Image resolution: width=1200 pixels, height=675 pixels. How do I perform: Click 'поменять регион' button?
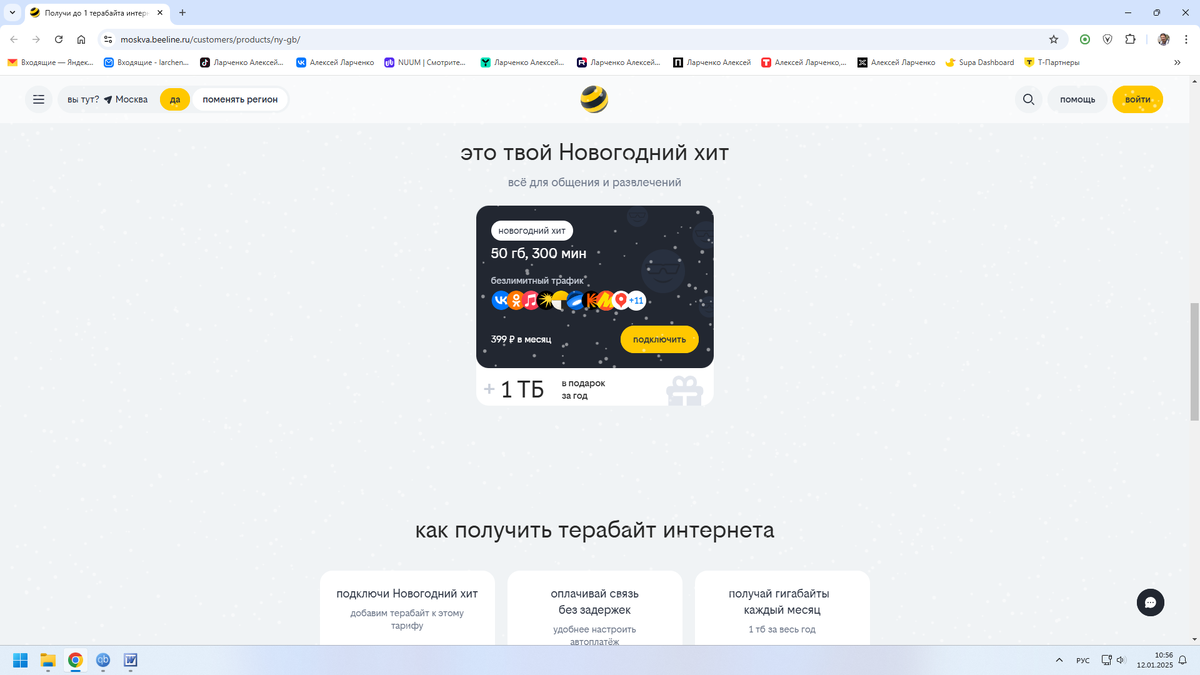click(x=240, y=100)
